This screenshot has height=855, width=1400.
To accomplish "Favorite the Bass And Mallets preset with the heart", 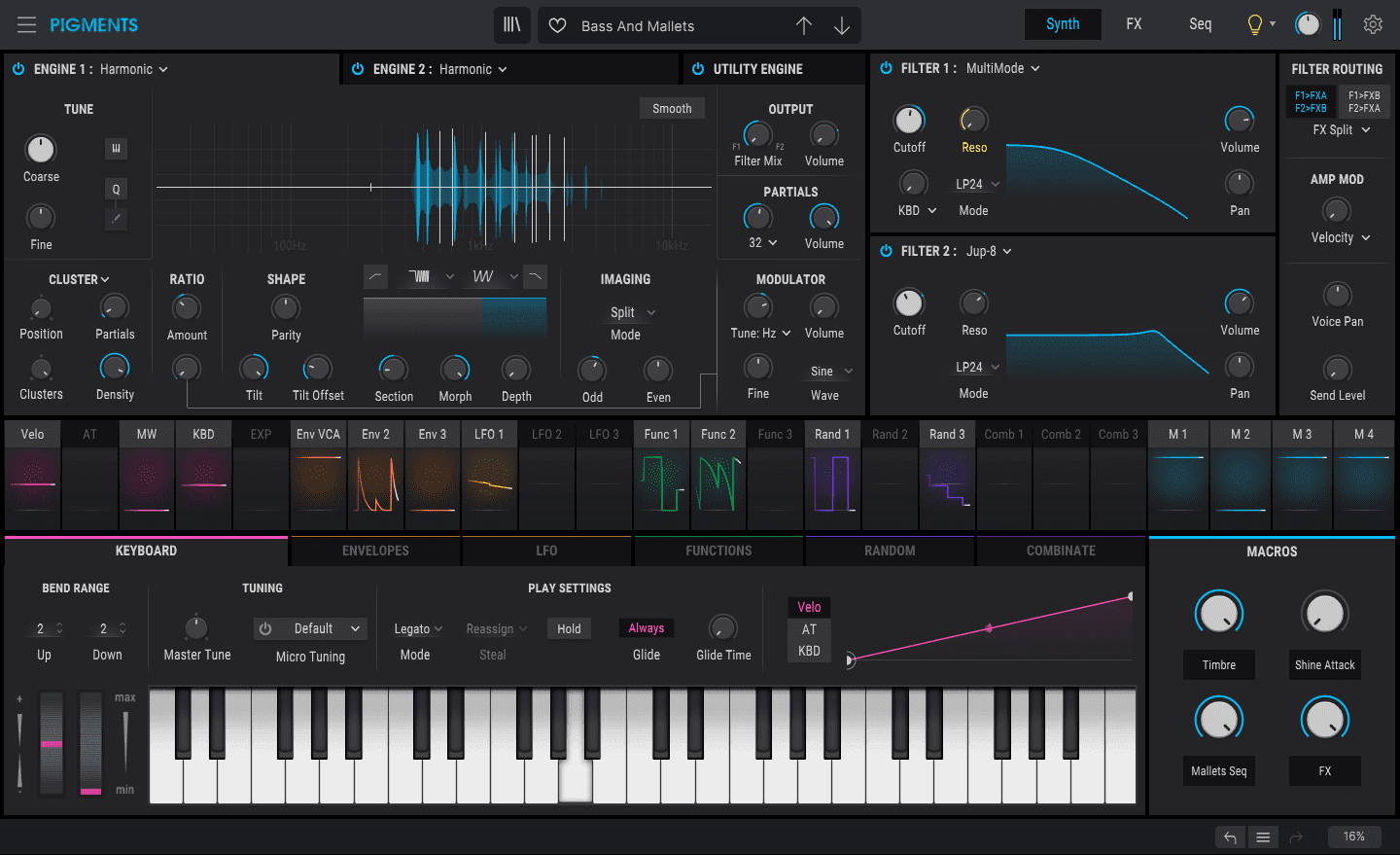I will tap(556, 25).
